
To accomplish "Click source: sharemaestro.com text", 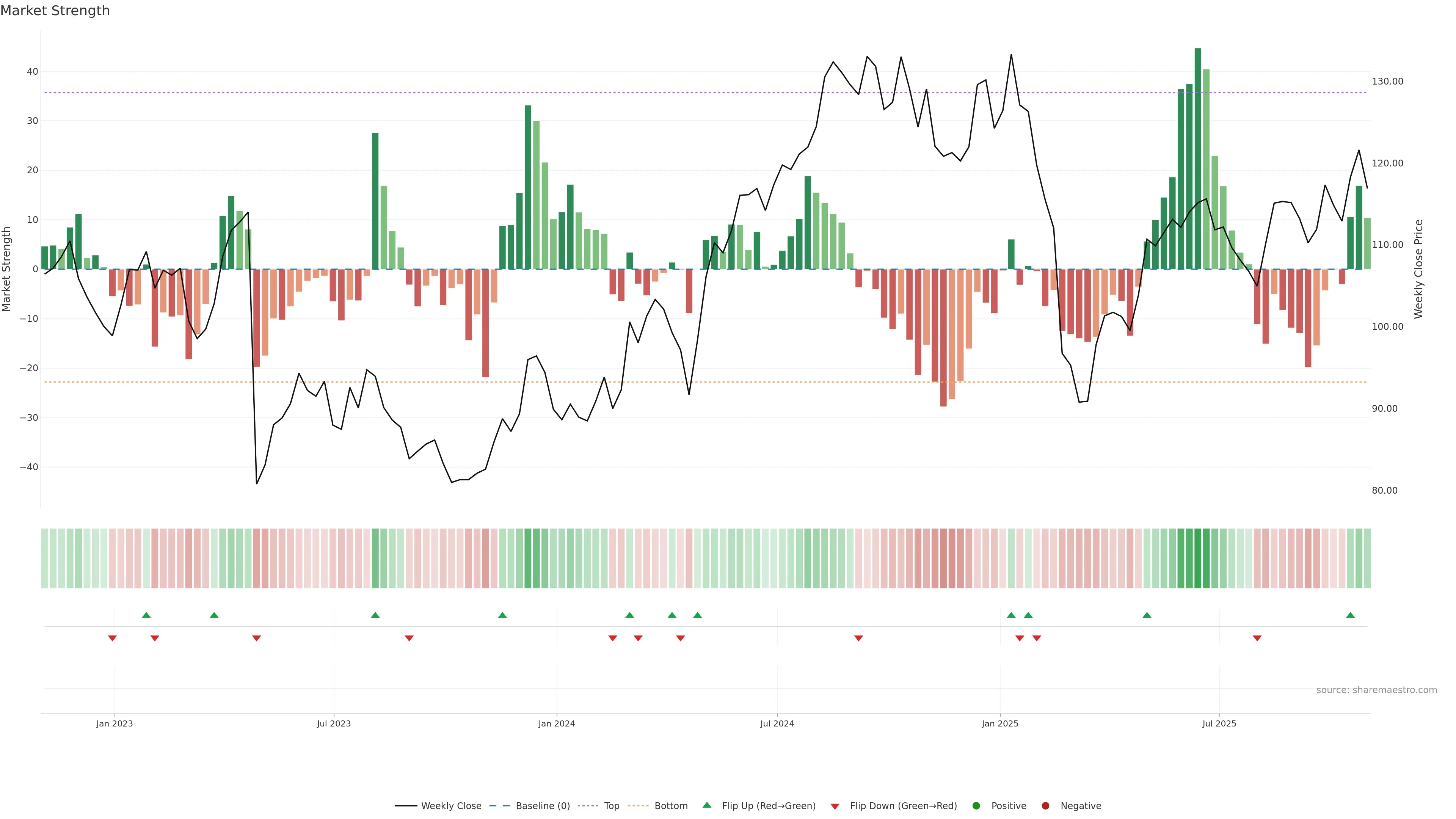I will pyautogui.click(x=1376, y=690).
